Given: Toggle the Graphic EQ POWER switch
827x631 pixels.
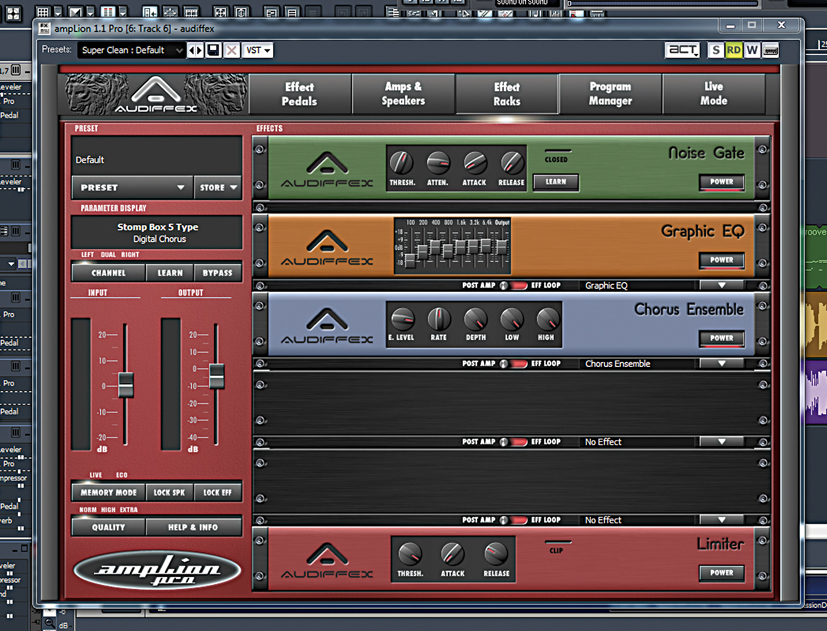Looking at the screenshot, I should (x=722, y=260).
